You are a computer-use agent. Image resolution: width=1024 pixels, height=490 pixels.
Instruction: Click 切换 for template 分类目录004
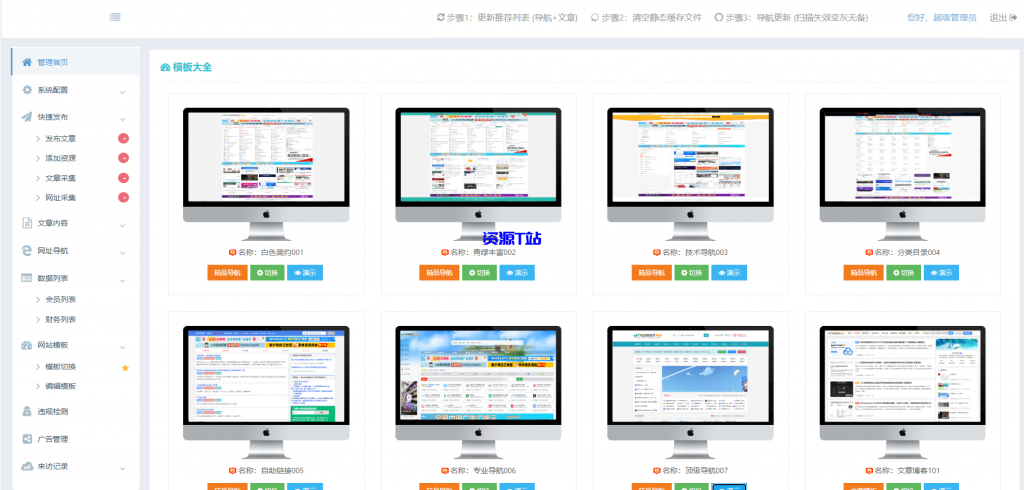click(903, 273)
